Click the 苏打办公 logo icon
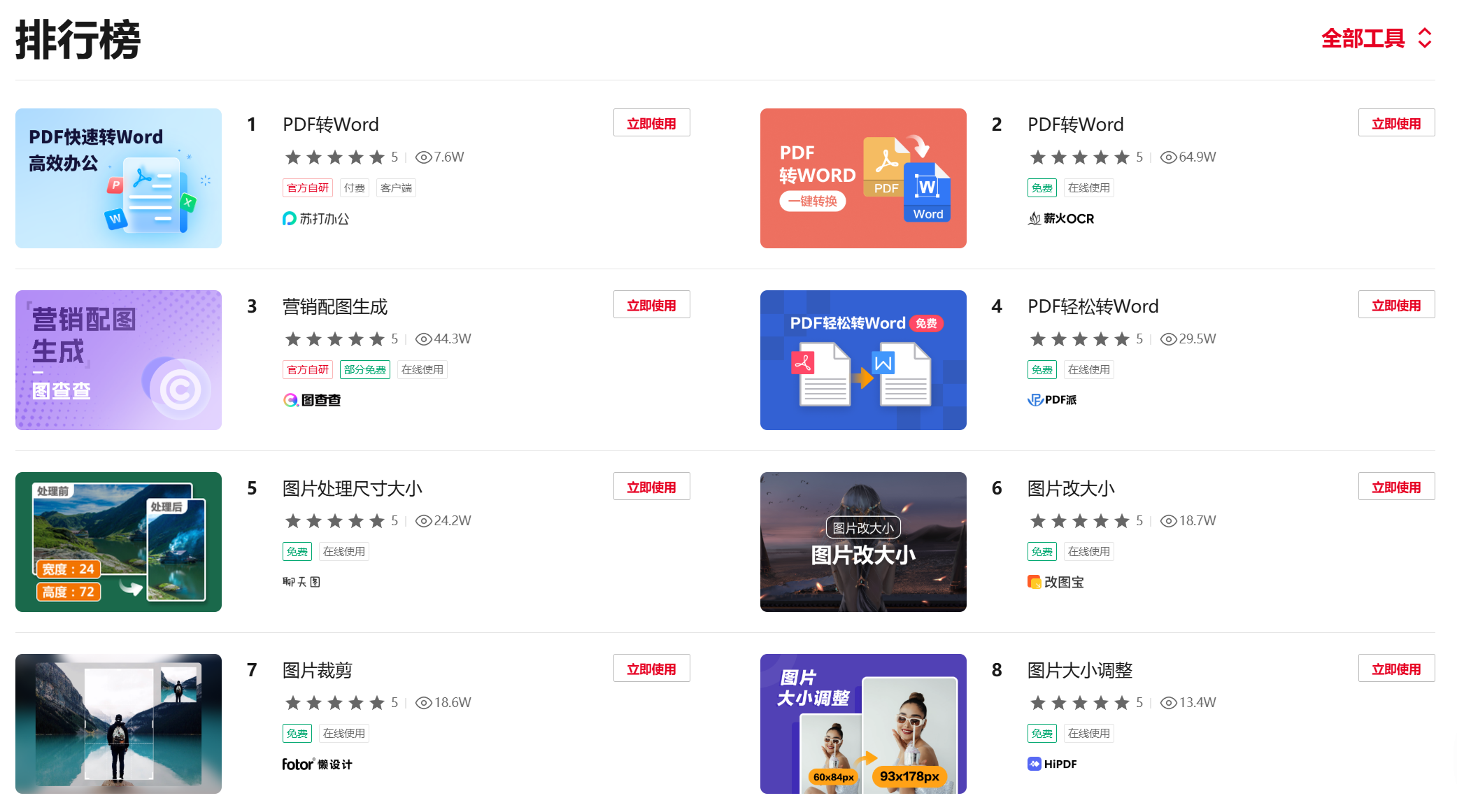Image resolution: width=1457 pixels, height=812 pixels. (x=289, y=219)
